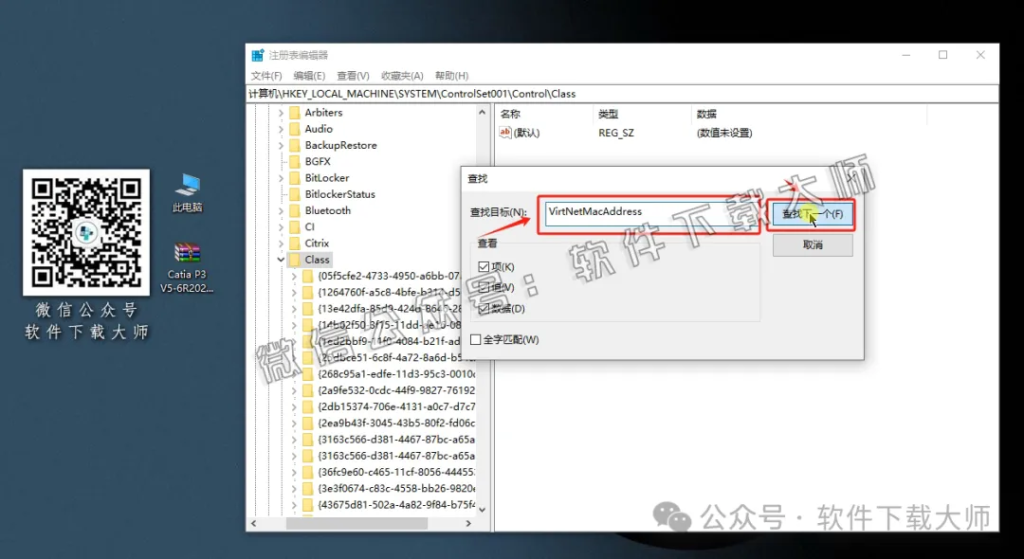Select the BGFX key label

(318, 161)
